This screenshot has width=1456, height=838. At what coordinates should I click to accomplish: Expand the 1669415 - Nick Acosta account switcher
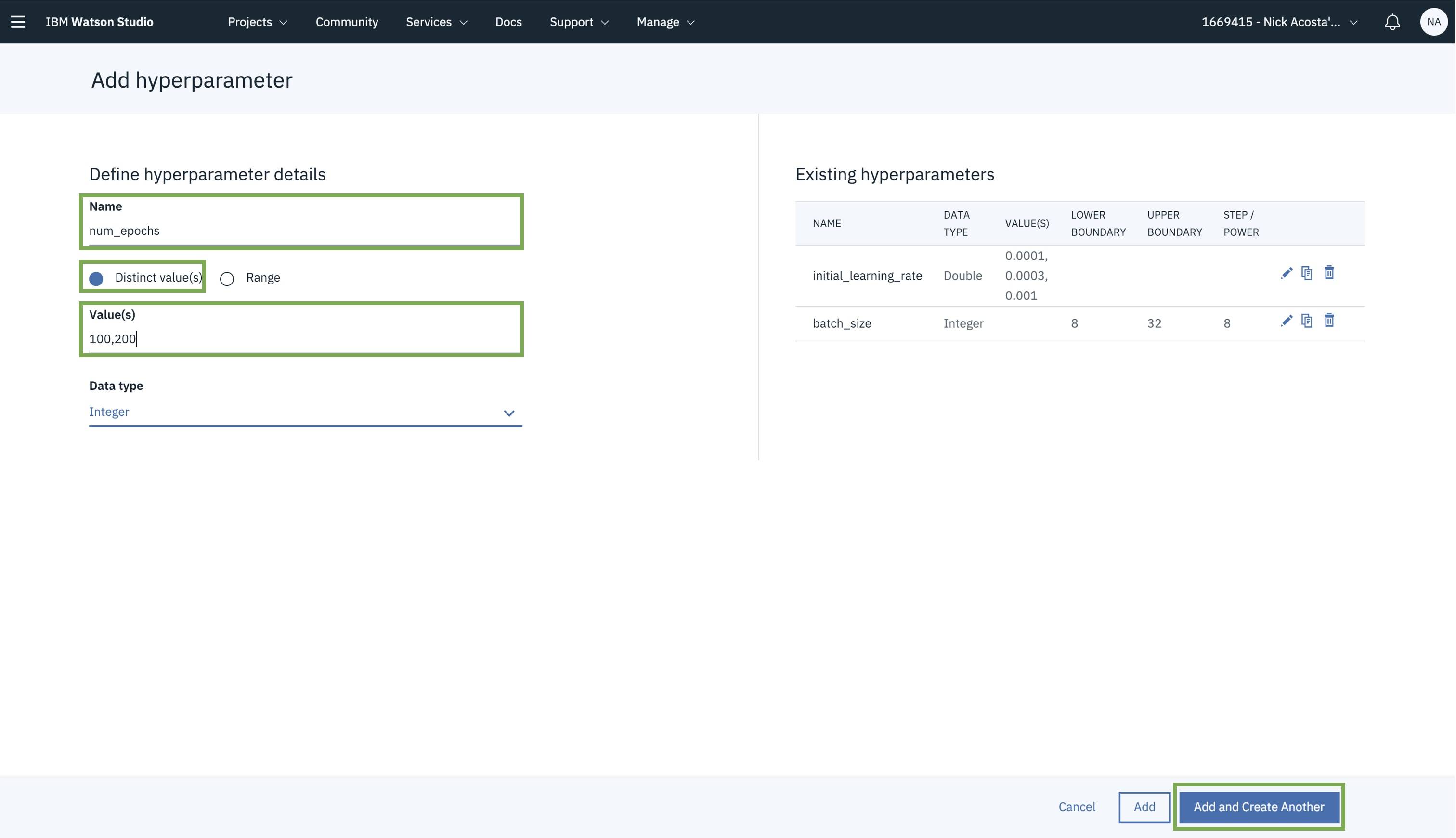[1279, 22]
